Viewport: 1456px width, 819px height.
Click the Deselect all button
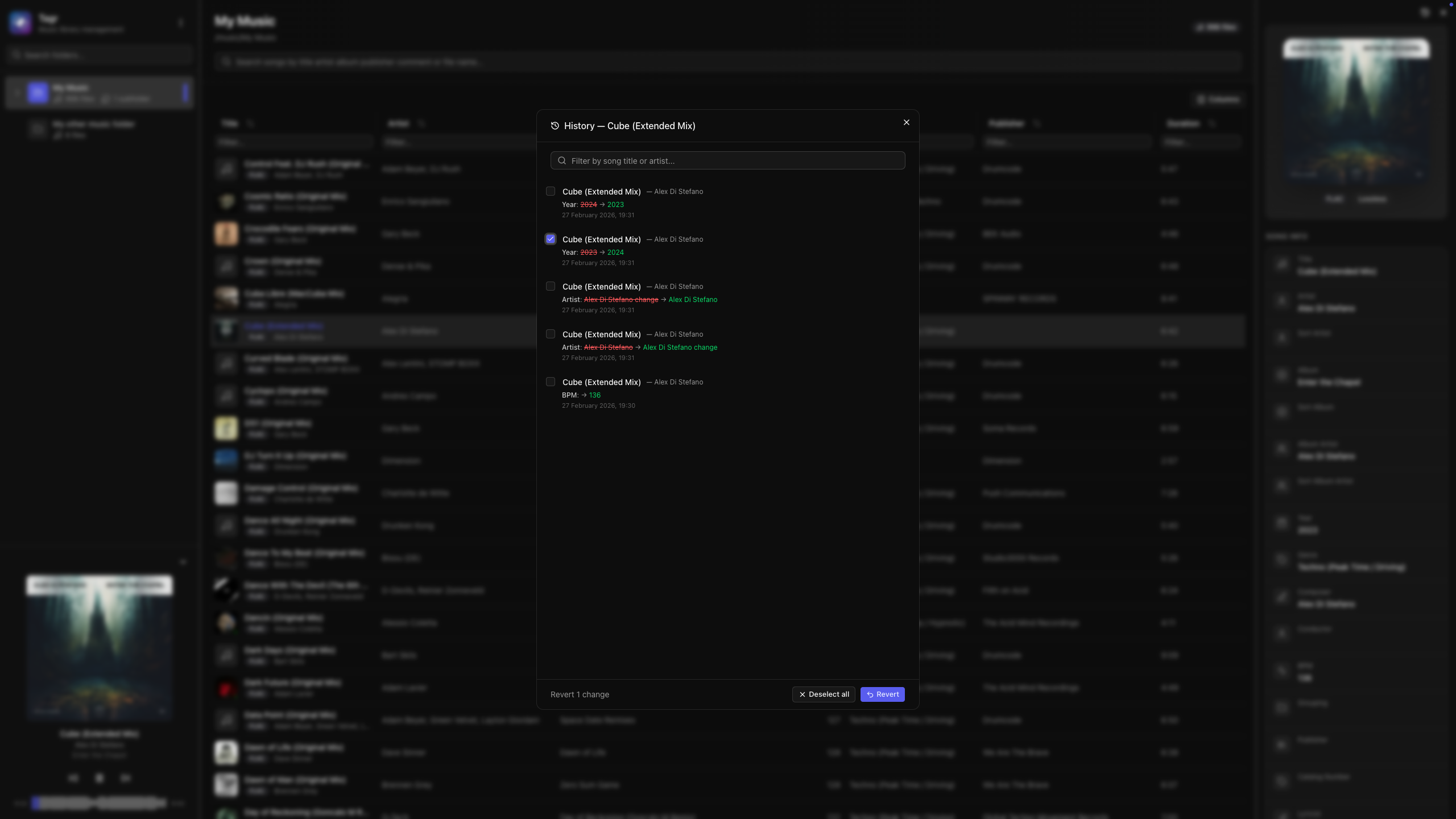823,694
